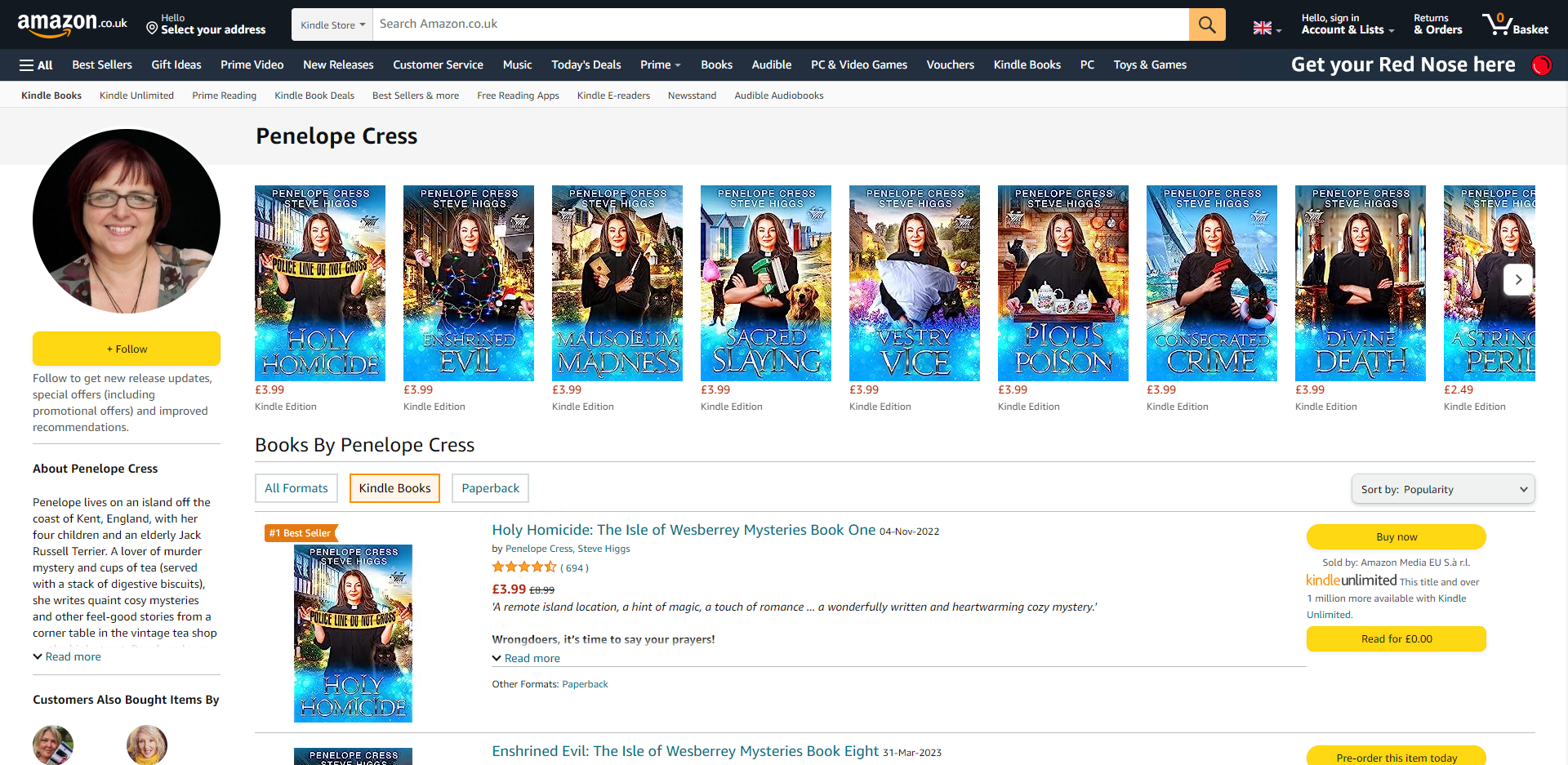Click the Buy now button

[1396, 536]
